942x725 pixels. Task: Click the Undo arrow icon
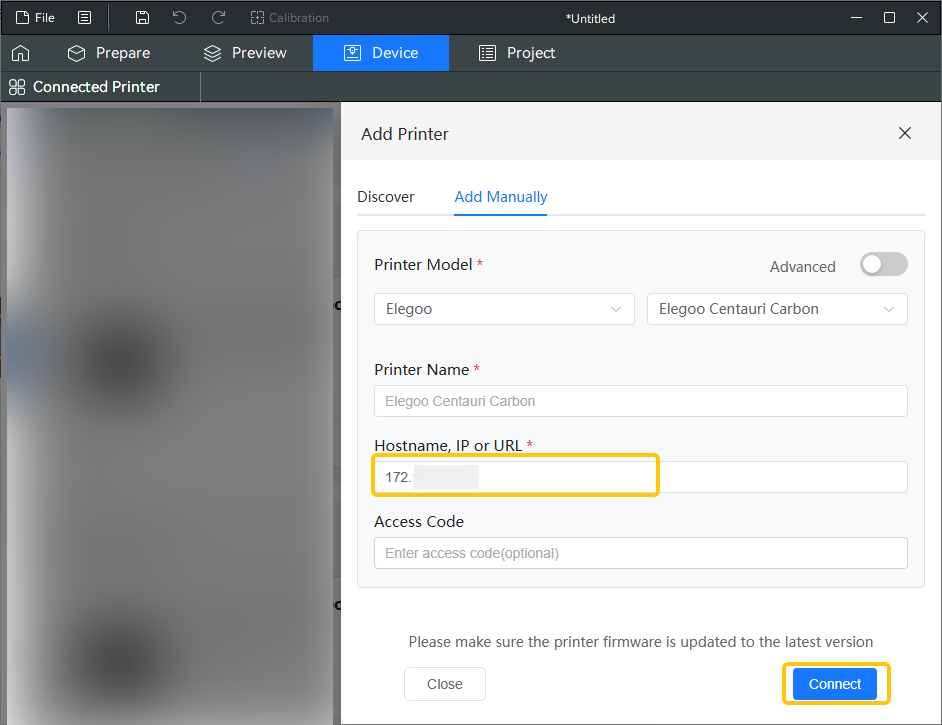click(x=179, y=17)
